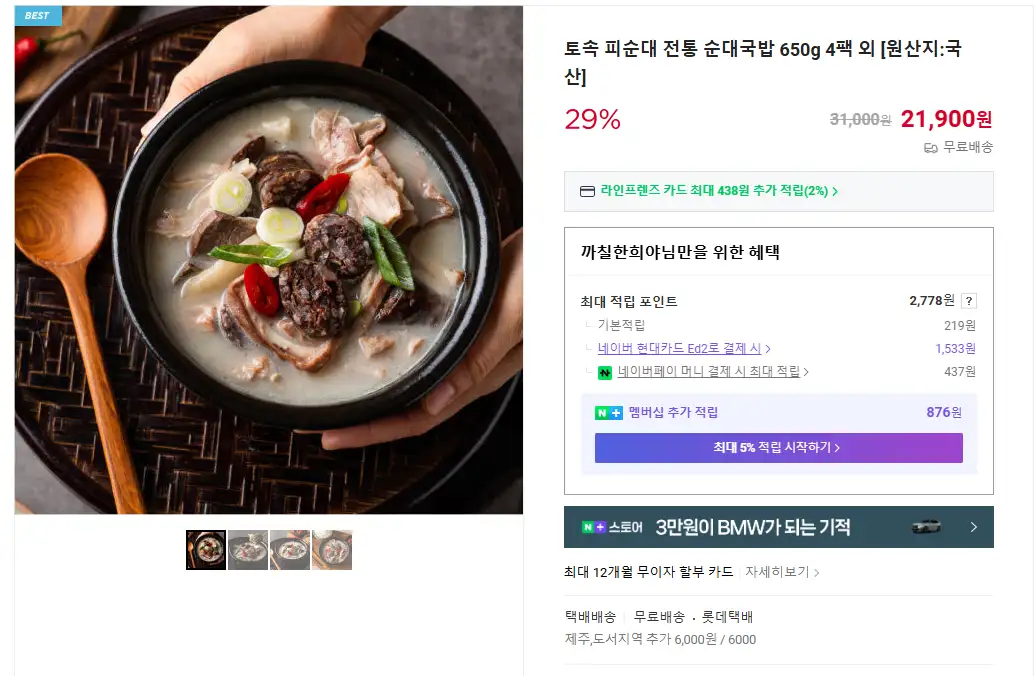Click the BMW car image in banner
The image size is (1036, 676).
(x=926, y=526)
